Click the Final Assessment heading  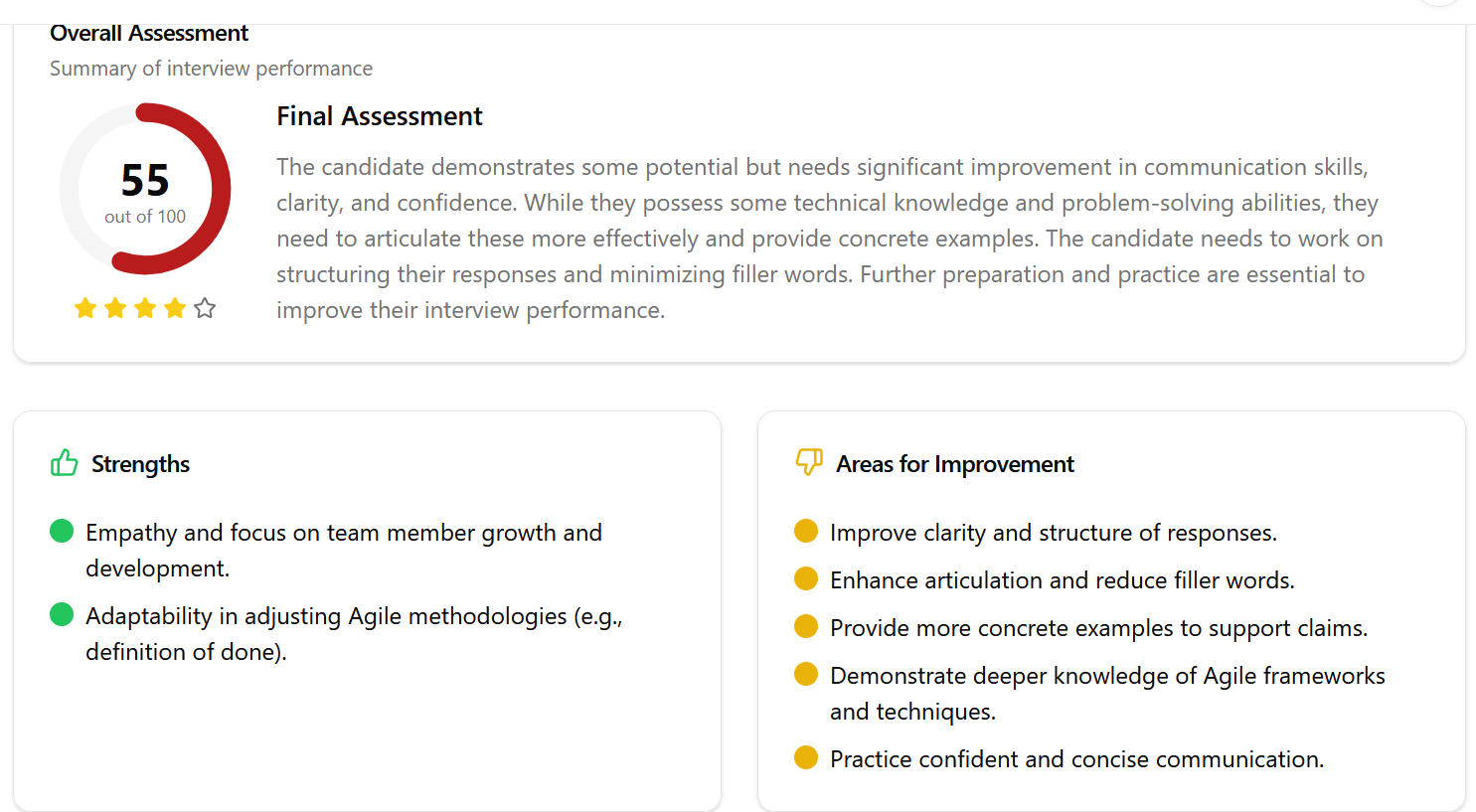tap(379, 116)
